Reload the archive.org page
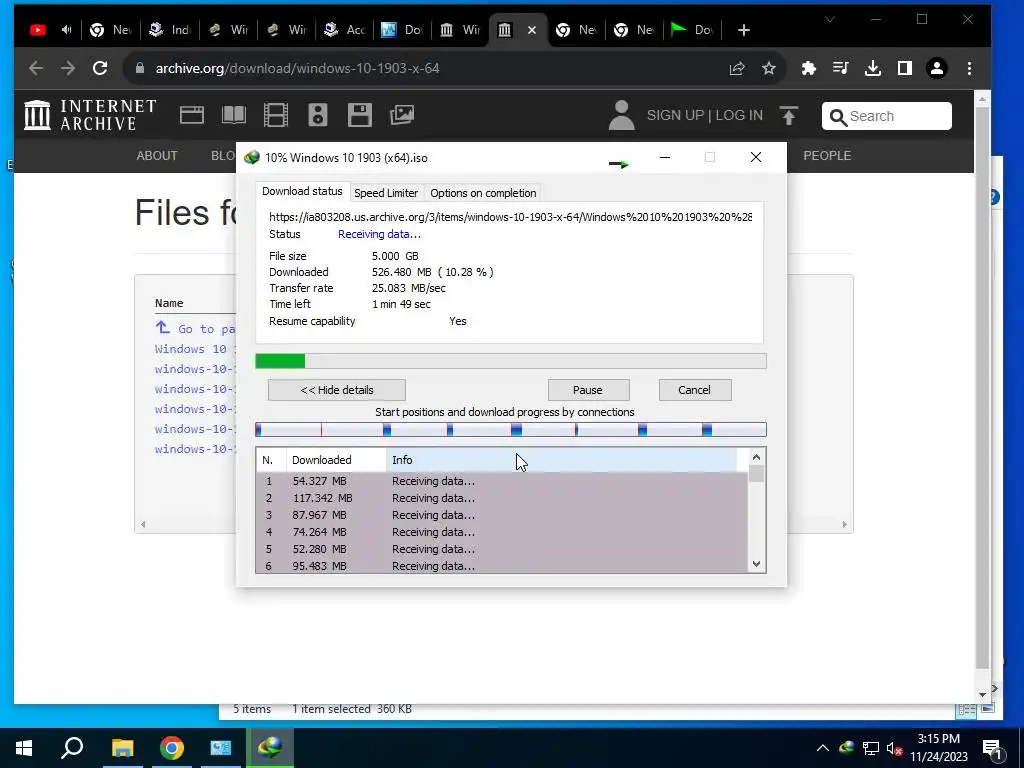This screenshot has width=1024, height=768. (100, 68)
